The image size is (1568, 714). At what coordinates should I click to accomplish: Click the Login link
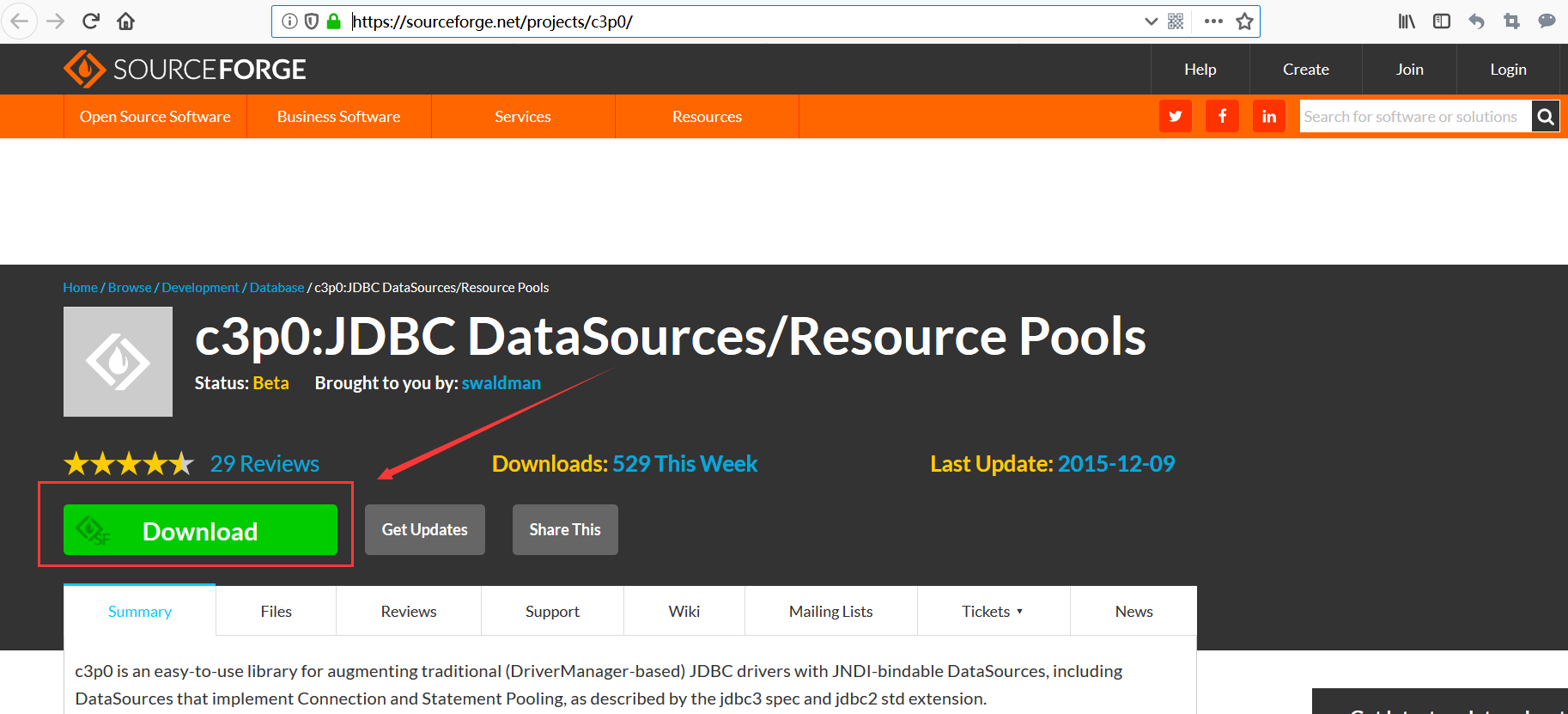pos(1508,70)
